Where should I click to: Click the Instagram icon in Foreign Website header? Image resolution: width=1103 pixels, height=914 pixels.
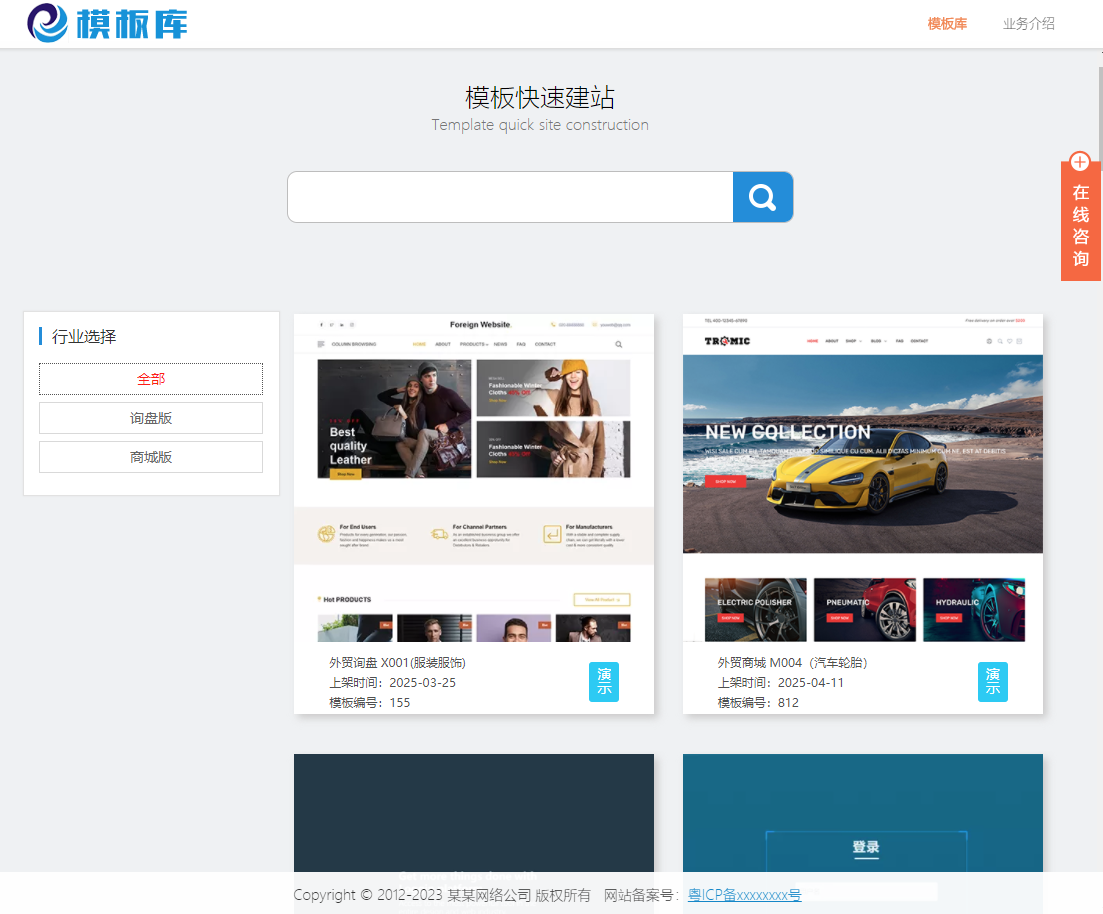click(x=351, y=325)
